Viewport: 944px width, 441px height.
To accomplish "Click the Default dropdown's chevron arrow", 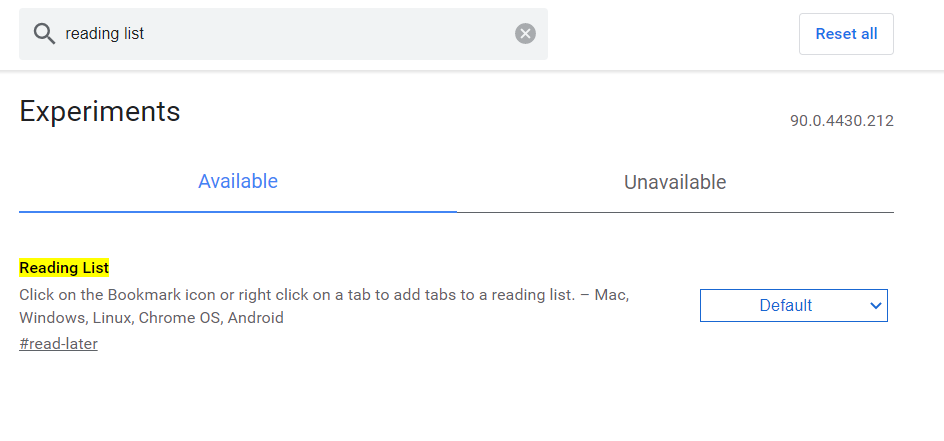I will coord(876,306).
